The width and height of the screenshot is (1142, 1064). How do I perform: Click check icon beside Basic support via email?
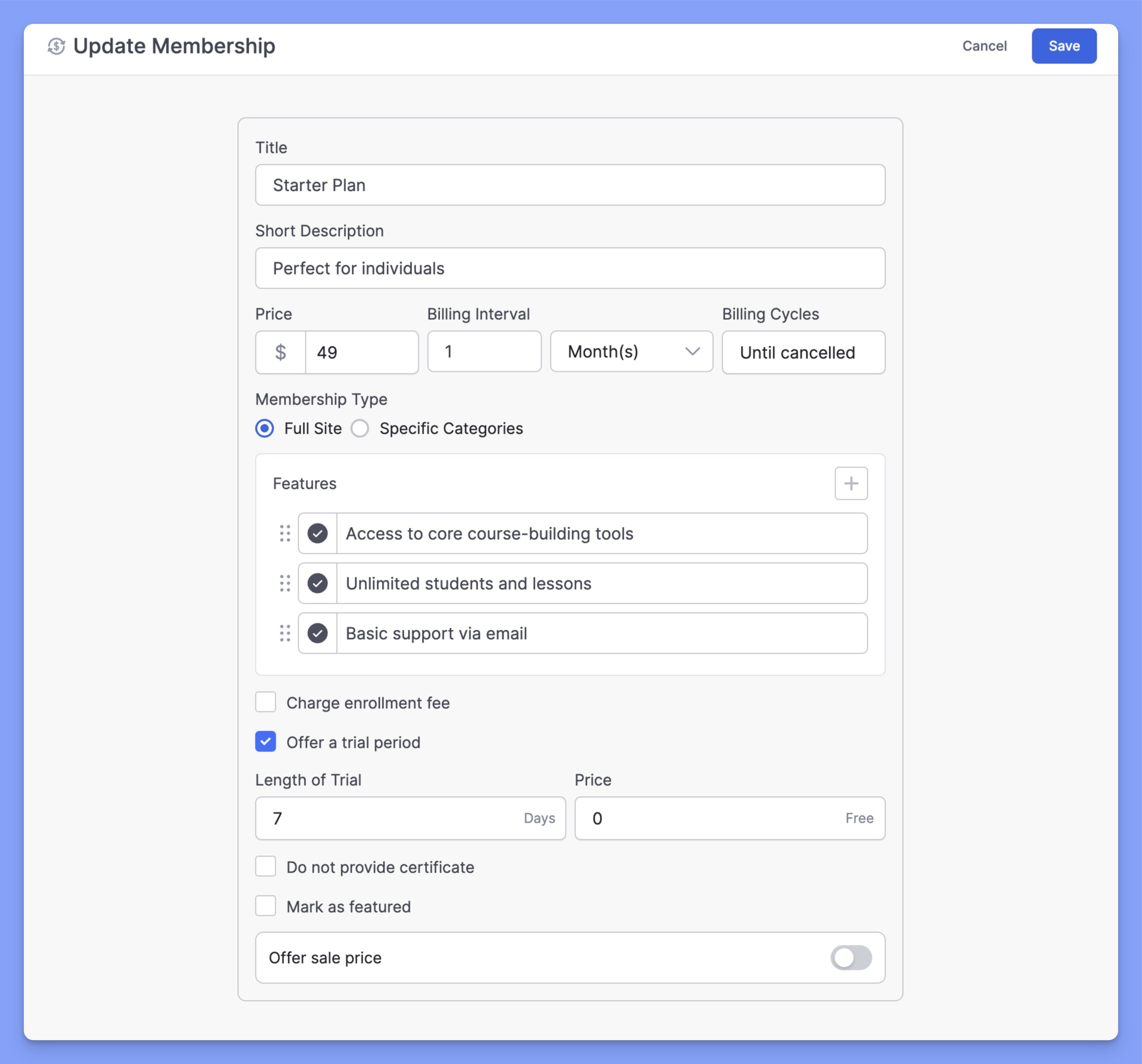318,633
